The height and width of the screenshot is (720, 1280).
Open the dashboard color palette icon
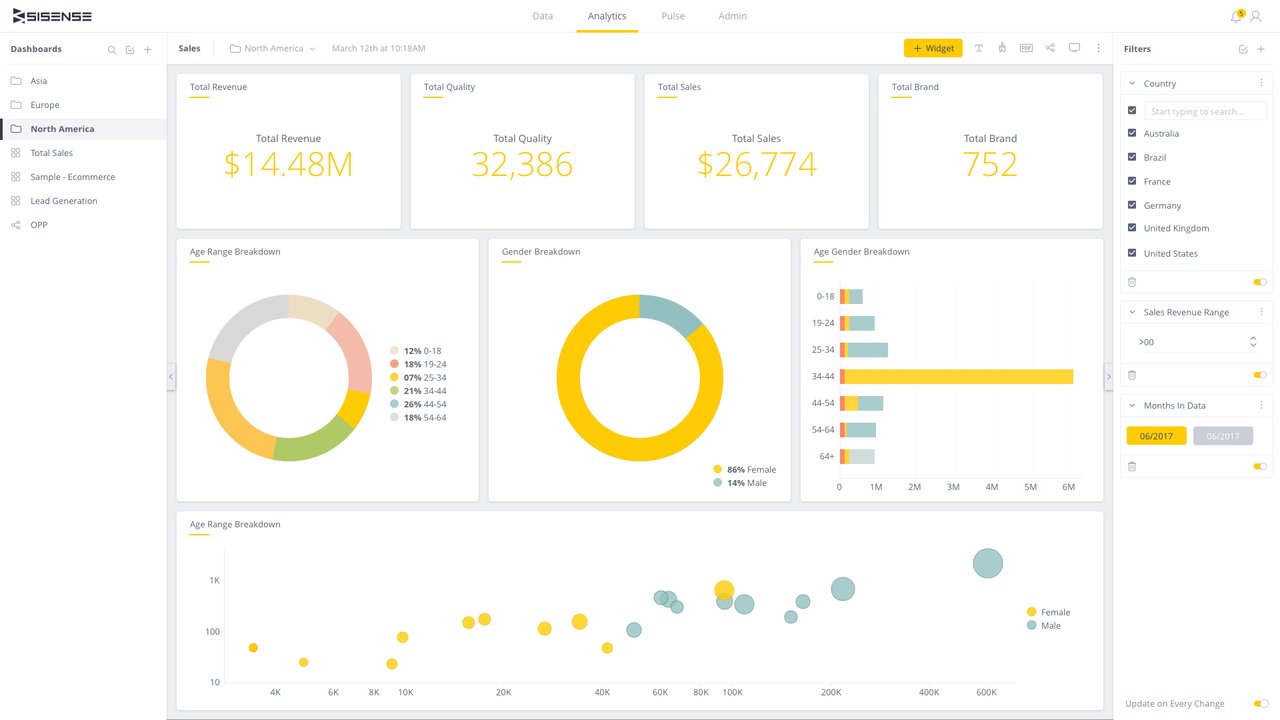(x=1002, y=48)
